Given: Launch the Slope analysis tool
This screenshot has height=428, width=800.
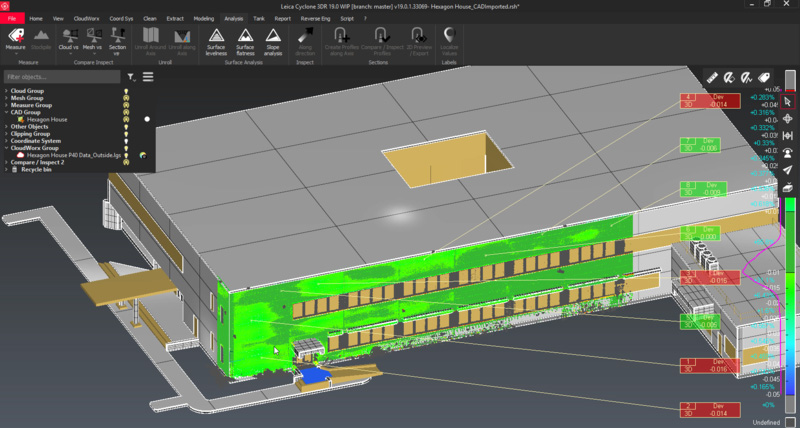Looking at the screenshot, I should tap(274, 39).
